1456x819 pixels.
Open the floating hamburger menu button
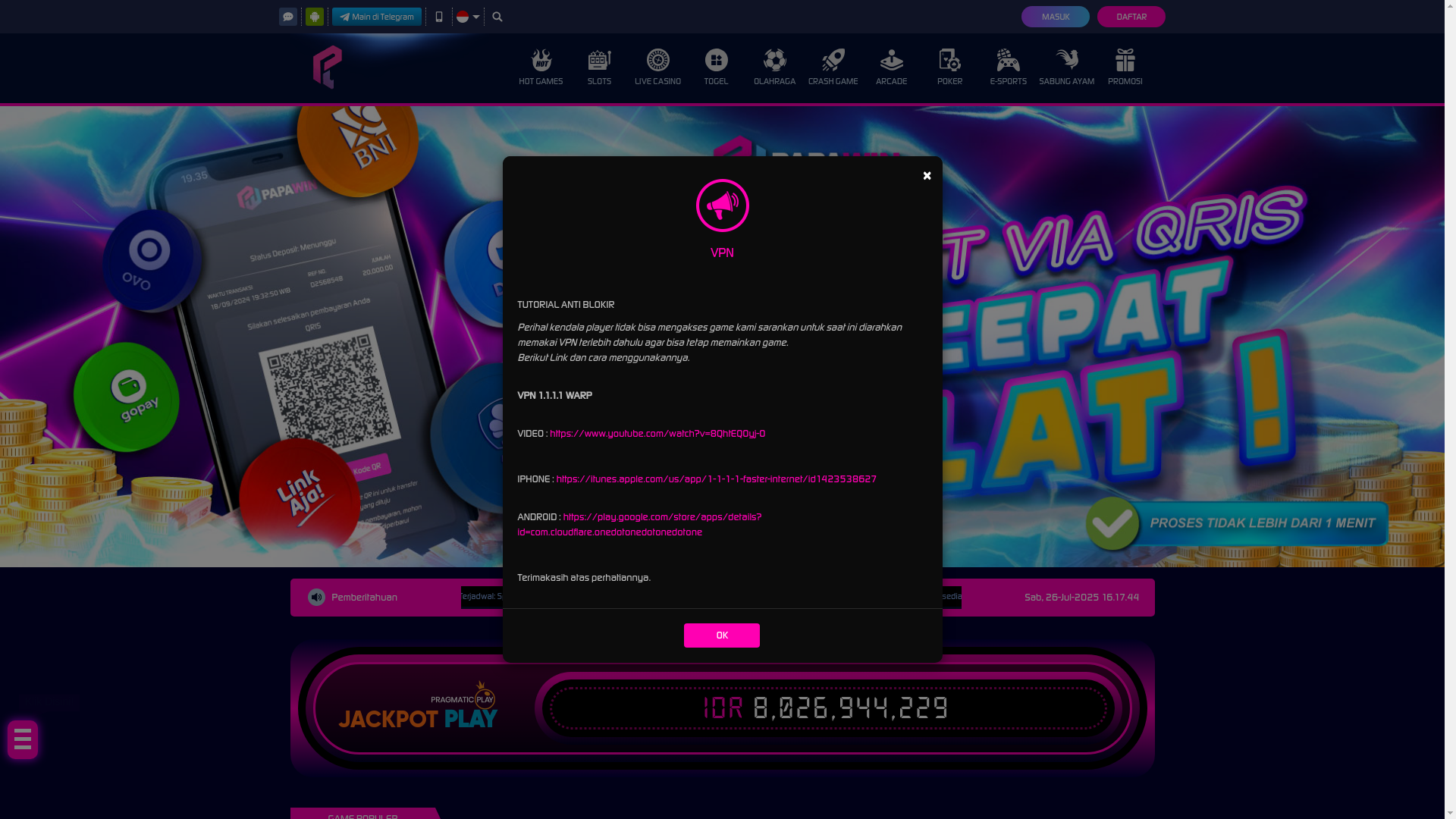point(23,739)
